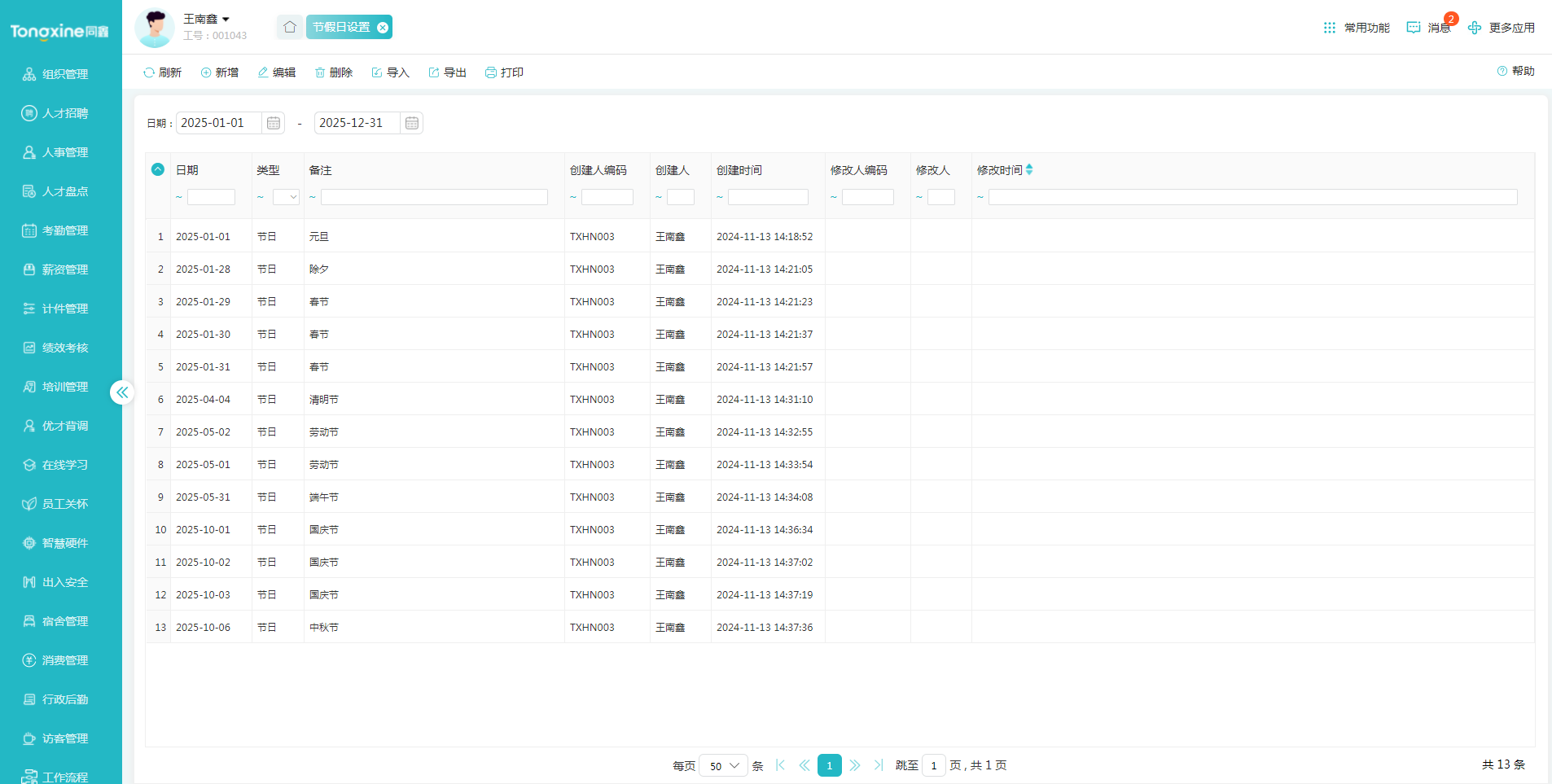Image resolution: width=1552 pixels, height=784 pixels.
Task: Open calendar picker for end date
Action: [412, 123]
